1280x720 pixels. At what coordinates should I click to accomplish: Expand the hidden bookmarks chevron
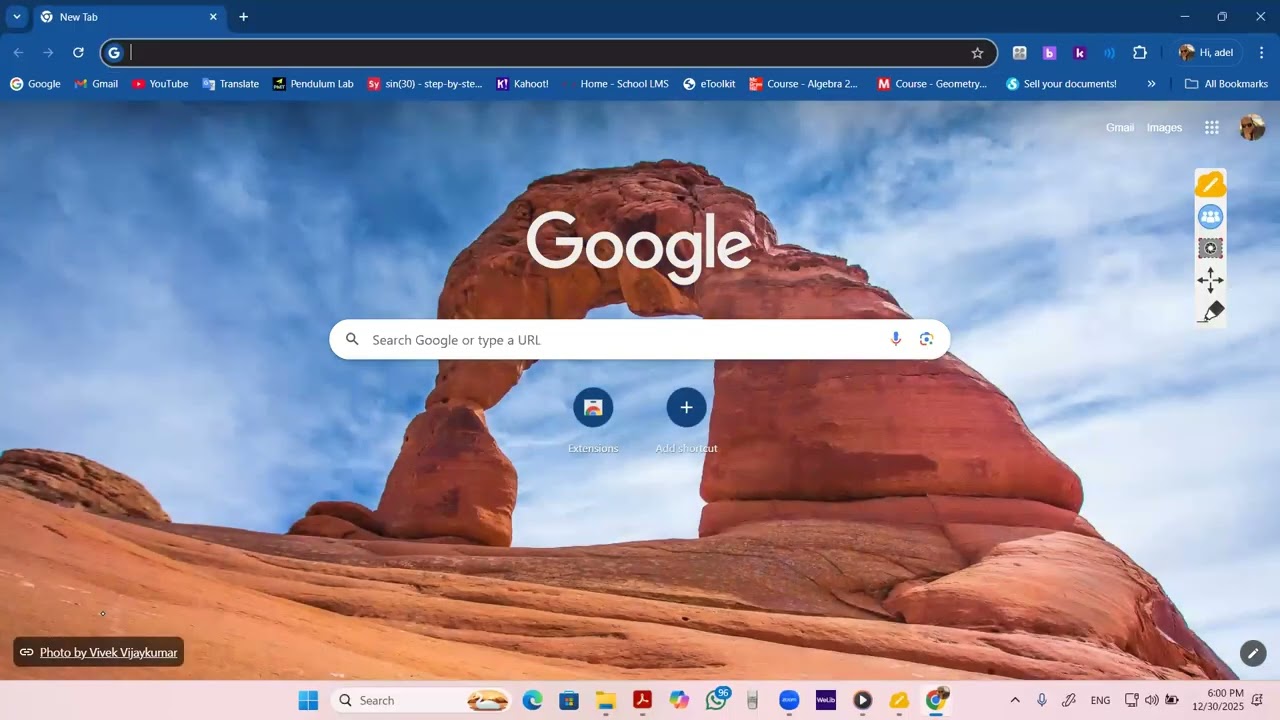tap(1151, 84)
